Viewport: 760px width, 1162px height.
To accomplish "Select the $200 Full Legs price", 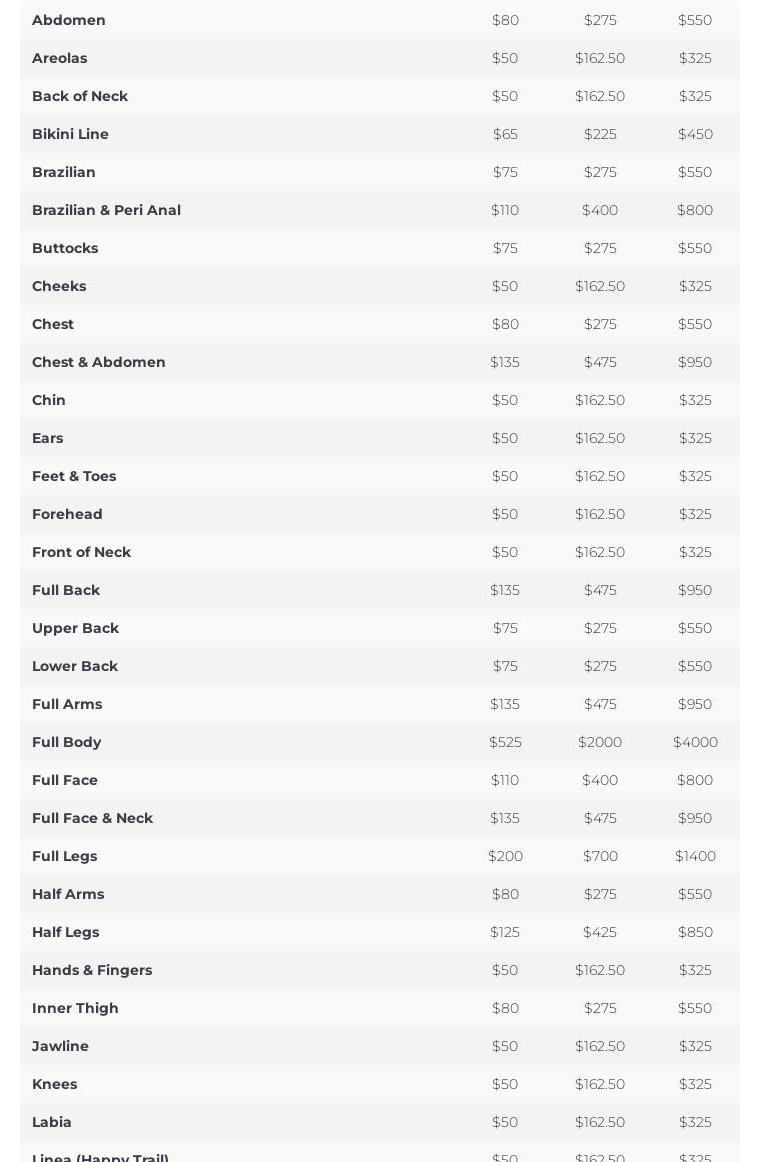I will click(x=505, y=856).
